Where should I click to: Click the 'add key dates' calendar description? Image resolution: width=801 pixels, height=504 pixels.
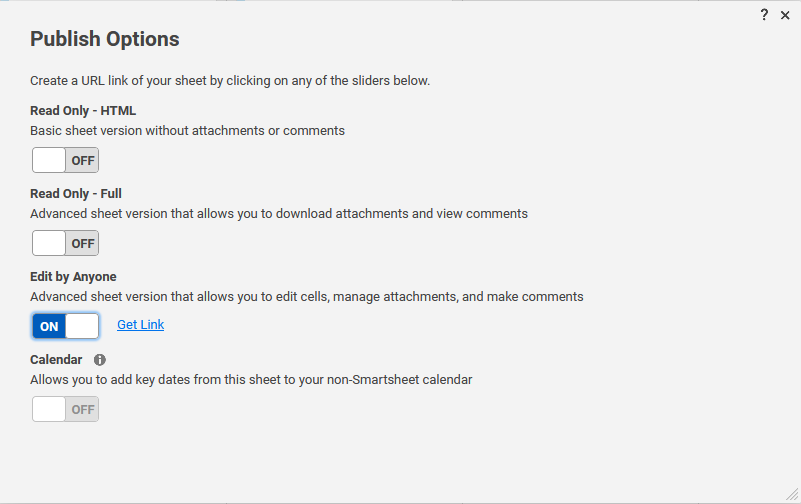click(x=251, y=380)
